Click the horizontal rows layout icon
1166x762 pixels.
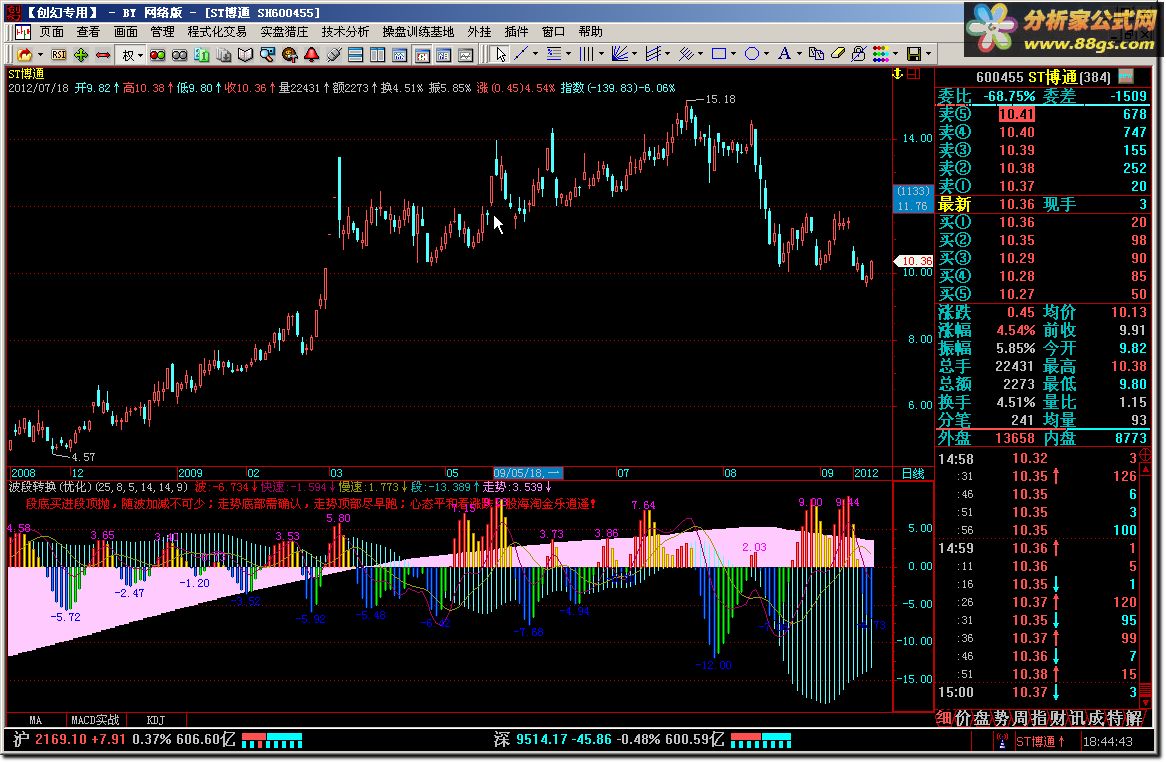pos(355,54)
